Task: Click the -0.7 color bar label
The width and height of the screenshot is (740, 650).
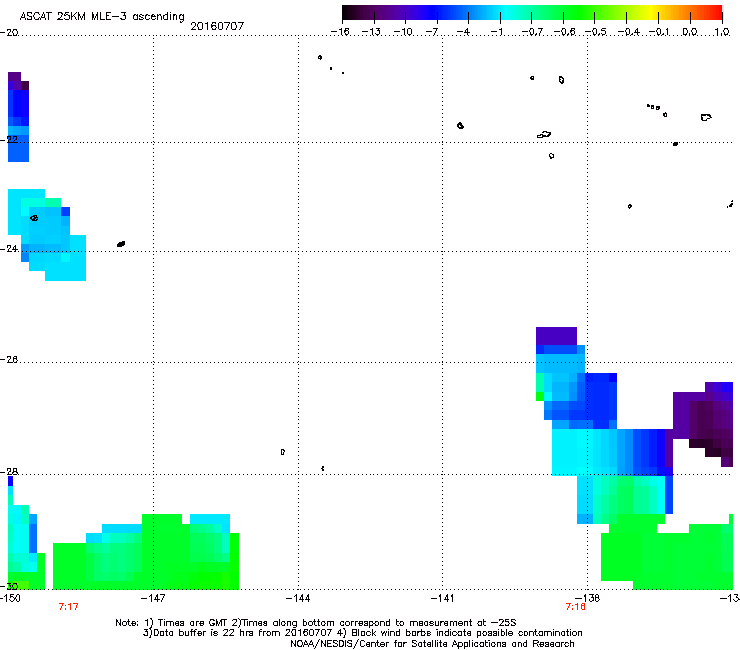Action: click(532, 32)
